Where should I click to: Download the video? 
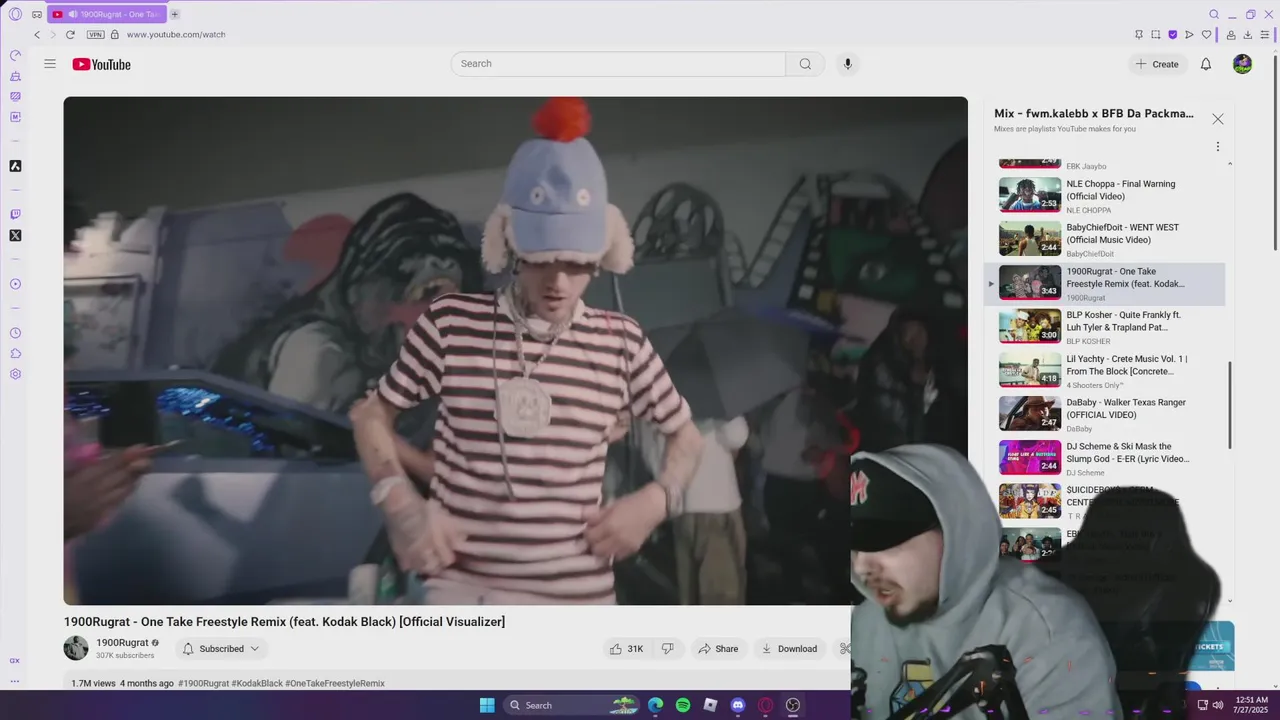coord(790,649)
